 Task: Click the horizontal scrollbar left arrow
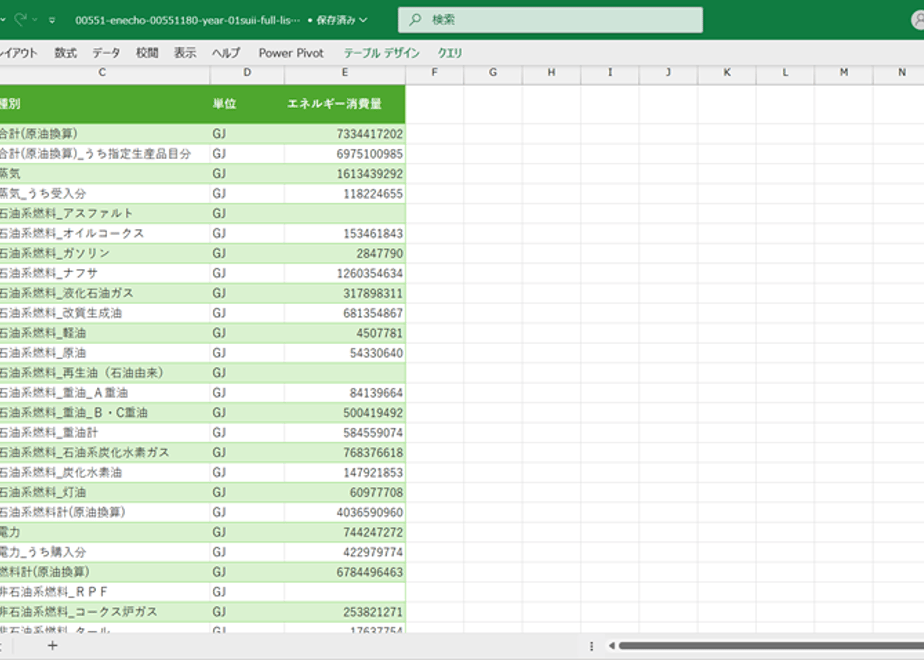click(612, 646)
